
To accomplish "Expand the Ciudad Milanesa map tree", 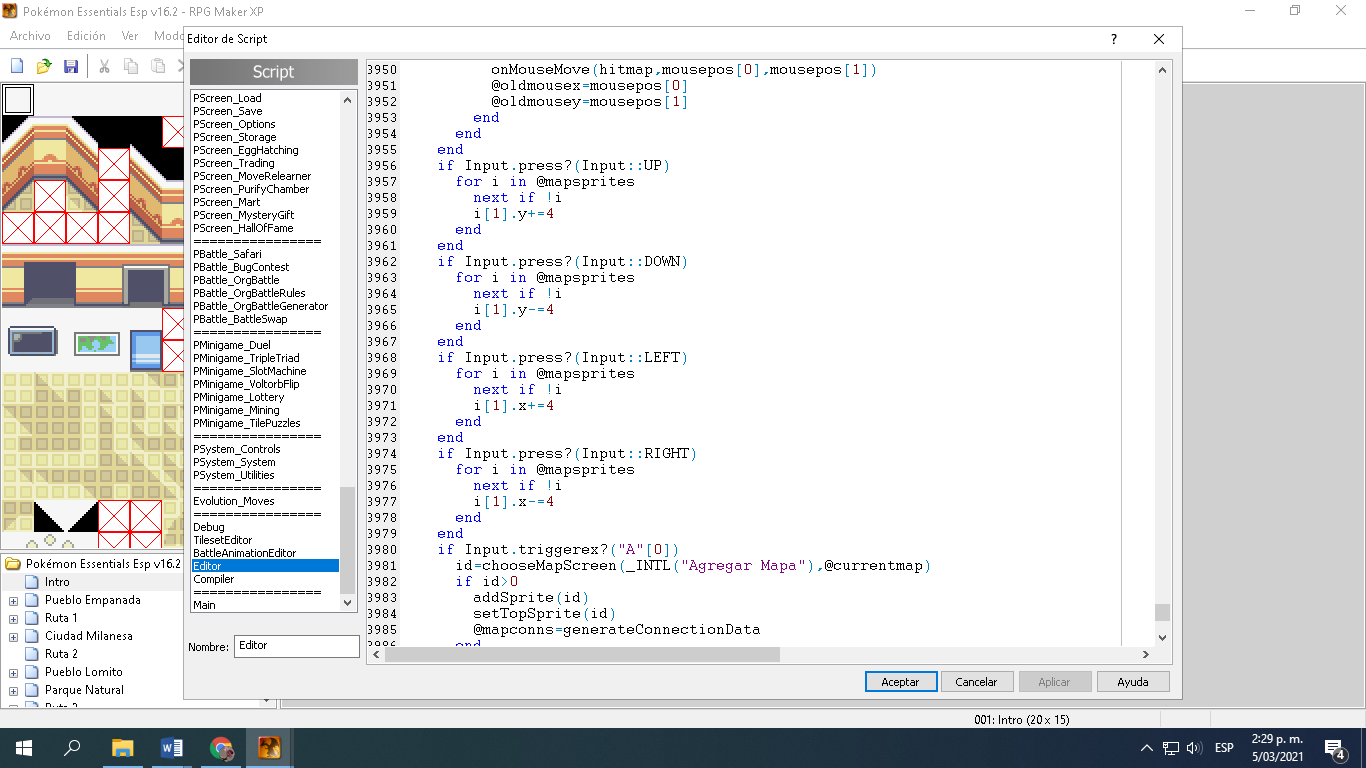I will pyautogui.click(x=13, y=637).
